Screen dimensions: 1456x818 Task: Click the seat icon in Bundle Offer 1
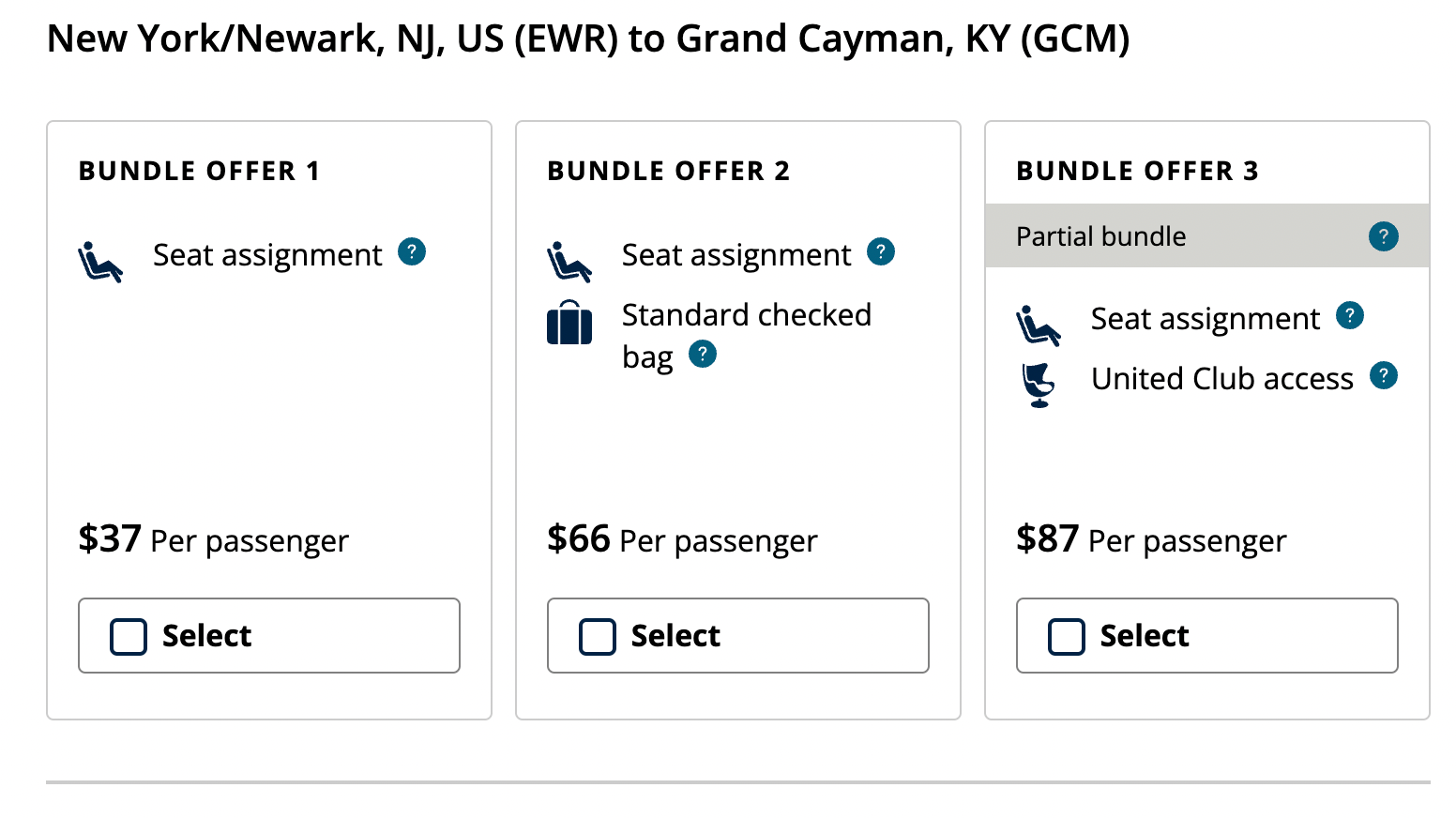(100, 262)
